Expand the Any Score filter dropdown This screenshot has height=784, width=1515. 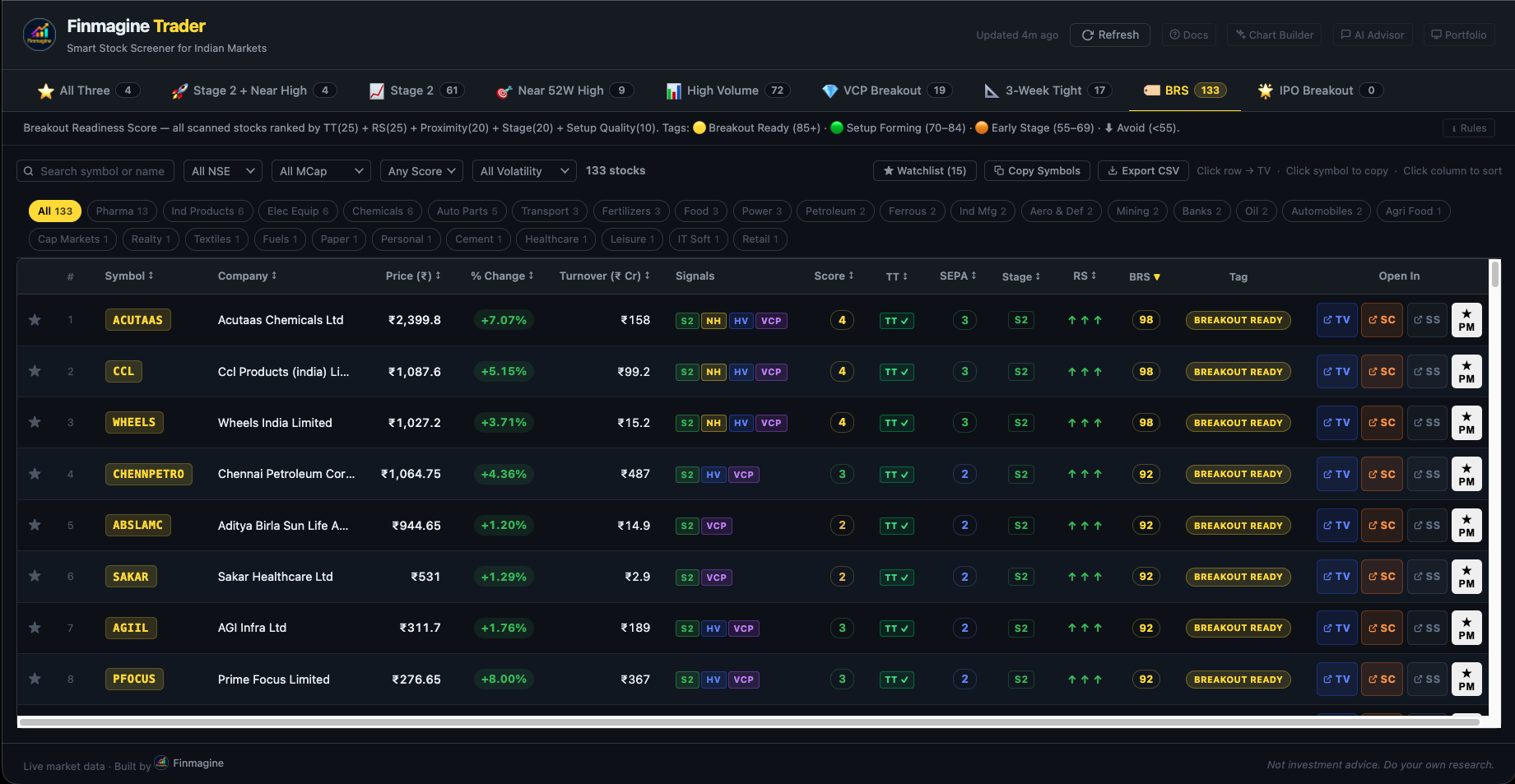point(421,170)
